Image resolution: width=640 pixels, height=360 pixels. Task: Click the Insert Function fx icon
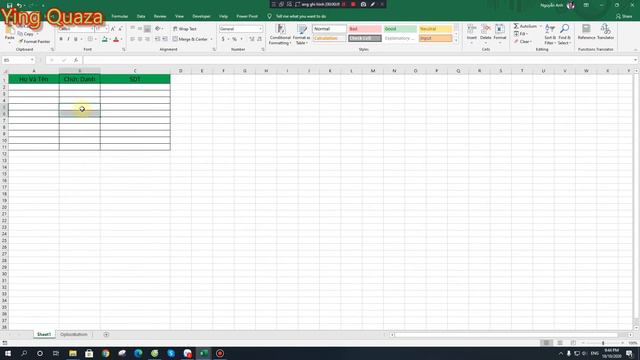pos(76,60)
